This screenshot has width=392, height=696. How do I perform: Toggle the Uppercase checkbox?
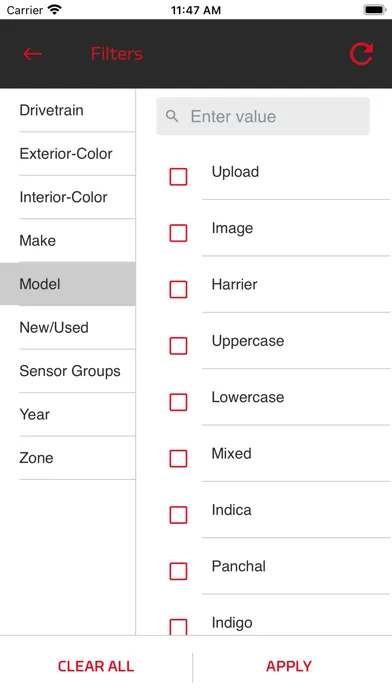pos(178,346)
